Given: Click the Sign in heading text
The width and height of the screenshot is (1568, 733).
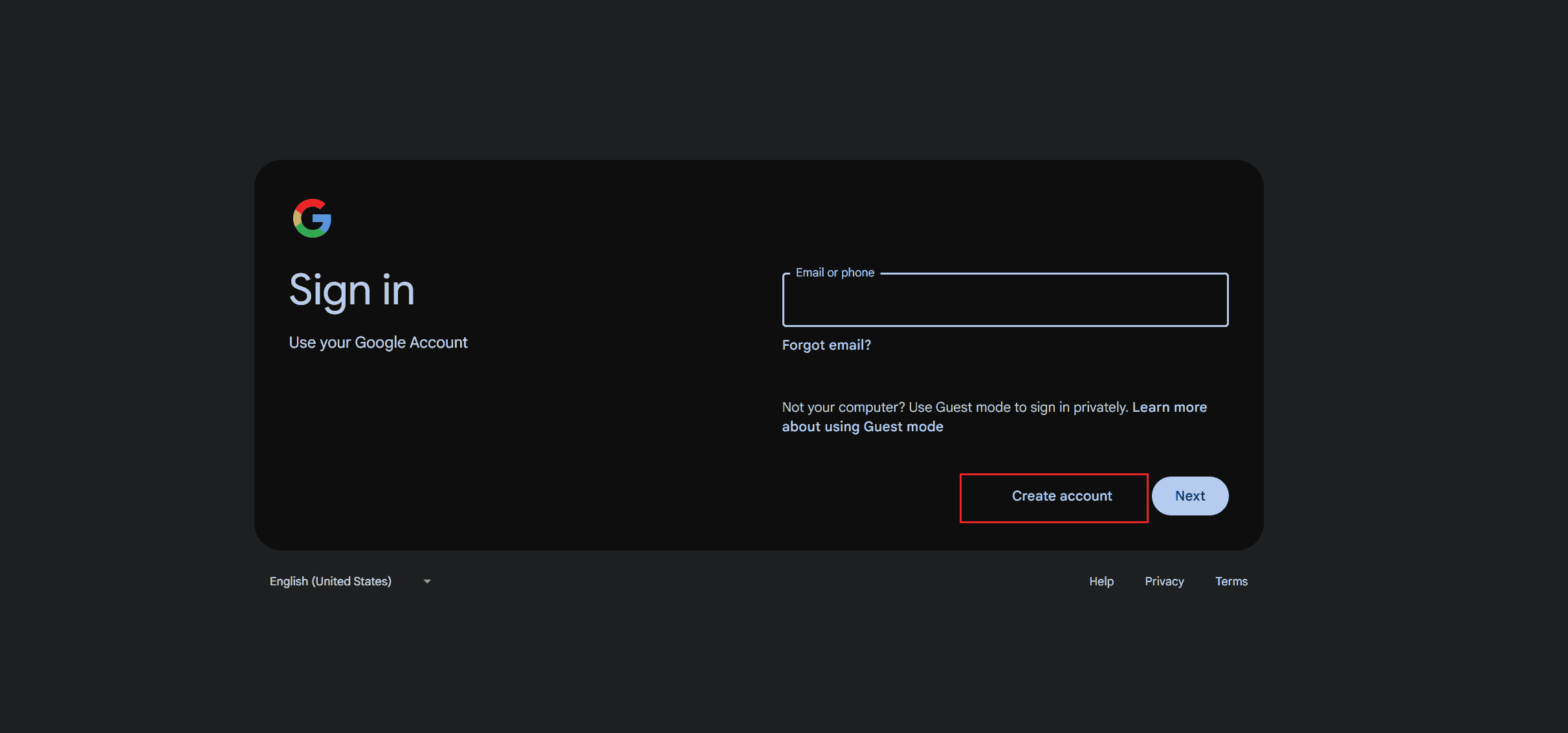Looking at the screenshot, I should point(351,290).
